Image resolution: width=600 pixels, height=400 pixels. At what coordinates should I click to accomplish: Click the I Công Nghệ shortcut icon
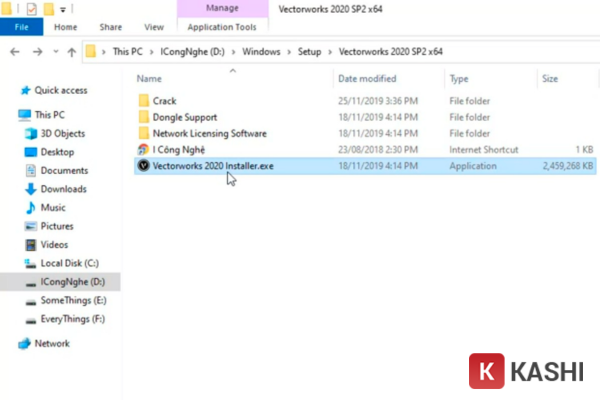click(143, 150)
